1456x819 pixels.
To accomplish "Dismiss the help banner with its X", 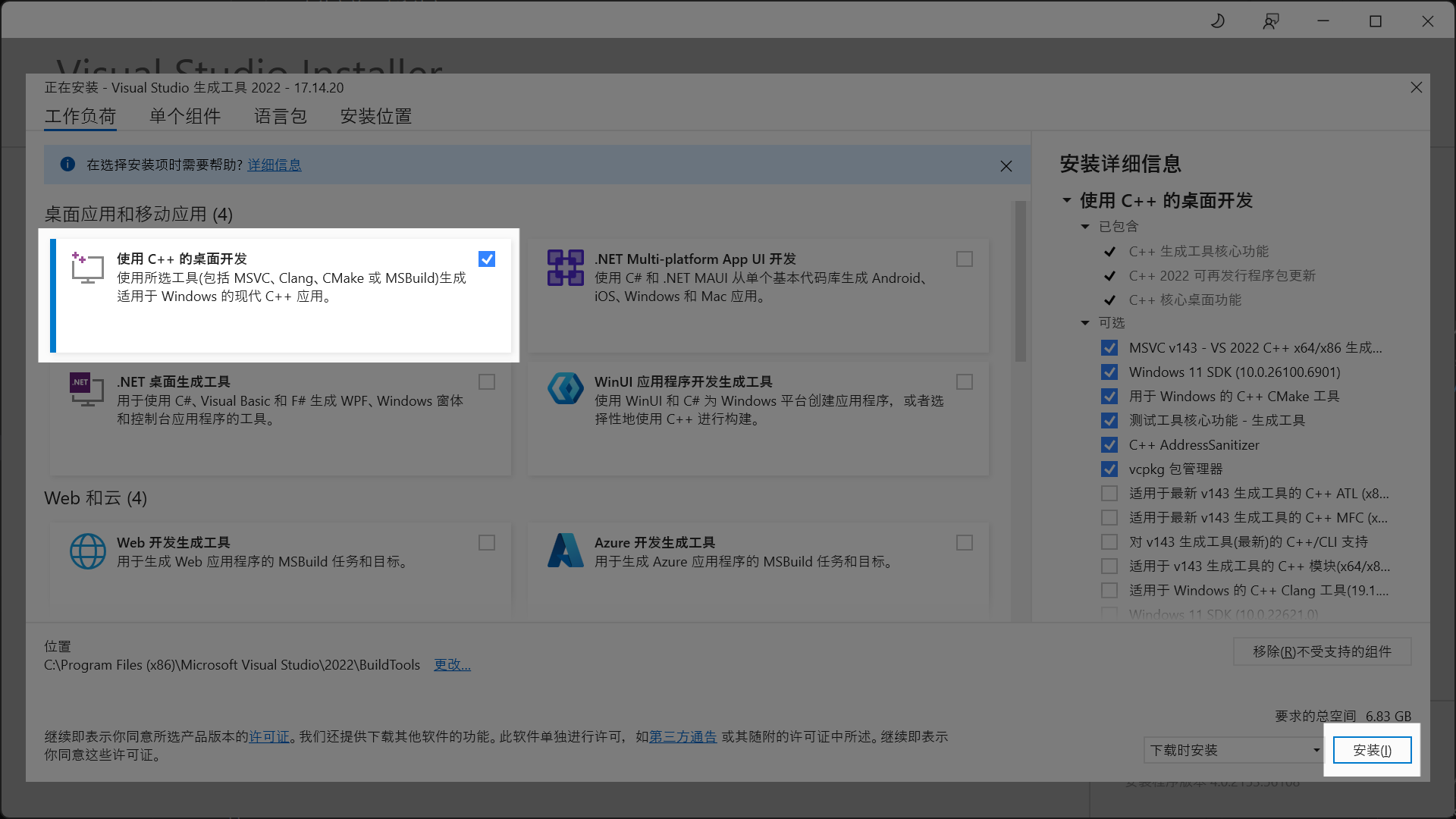I will (x=1006, y=166).
